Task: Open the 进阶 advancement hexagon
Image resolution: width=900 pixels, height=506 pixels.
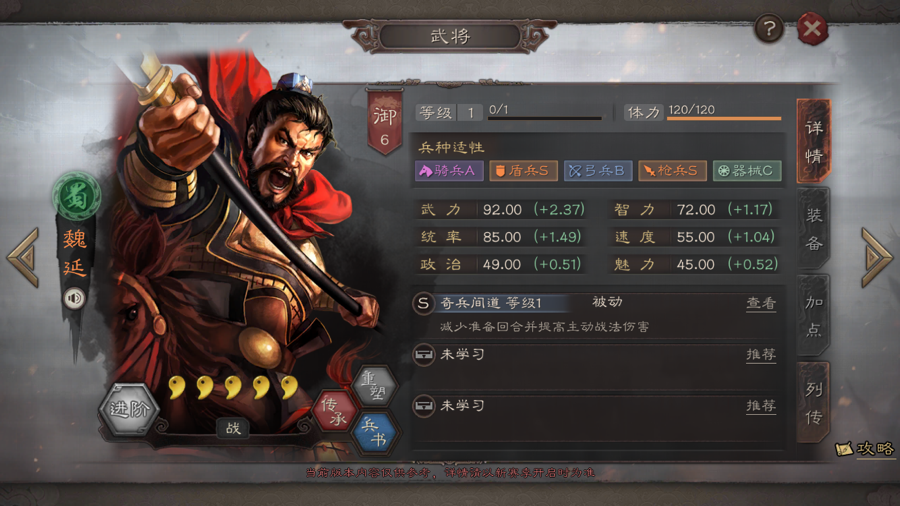Action: point(129,409)
